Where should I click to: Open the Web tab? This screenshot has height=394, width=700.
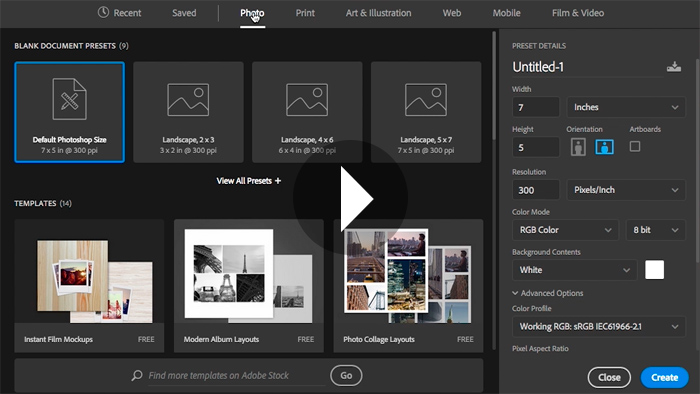point(452,13)
